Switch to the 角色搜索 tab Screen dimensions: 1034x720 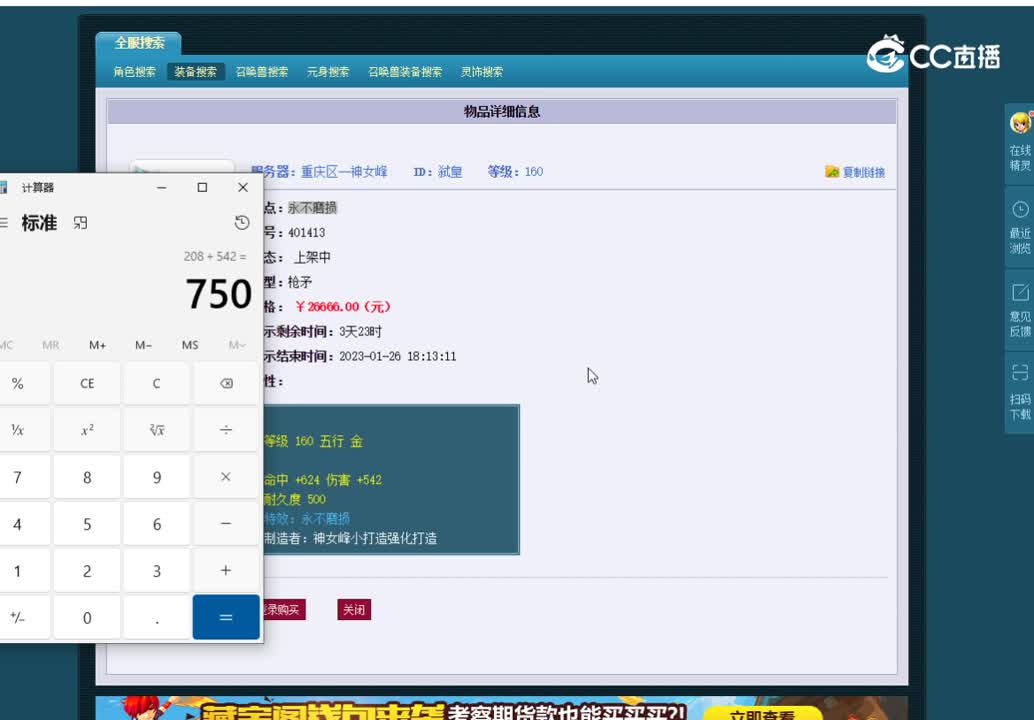click(x=135, y=72)
